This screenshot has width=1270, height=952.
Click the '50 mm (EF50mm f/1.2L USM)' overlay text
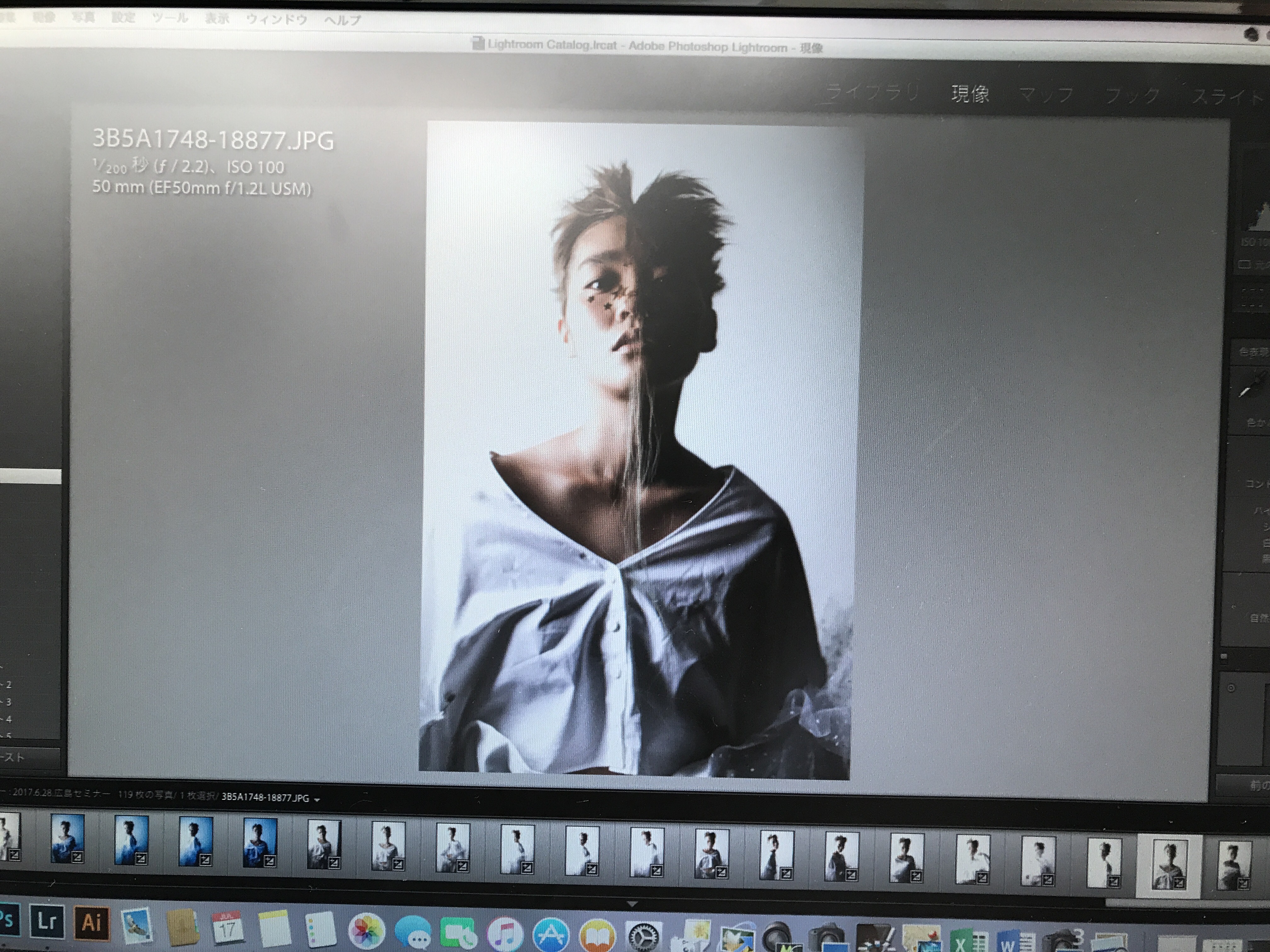tap(202, 188)
